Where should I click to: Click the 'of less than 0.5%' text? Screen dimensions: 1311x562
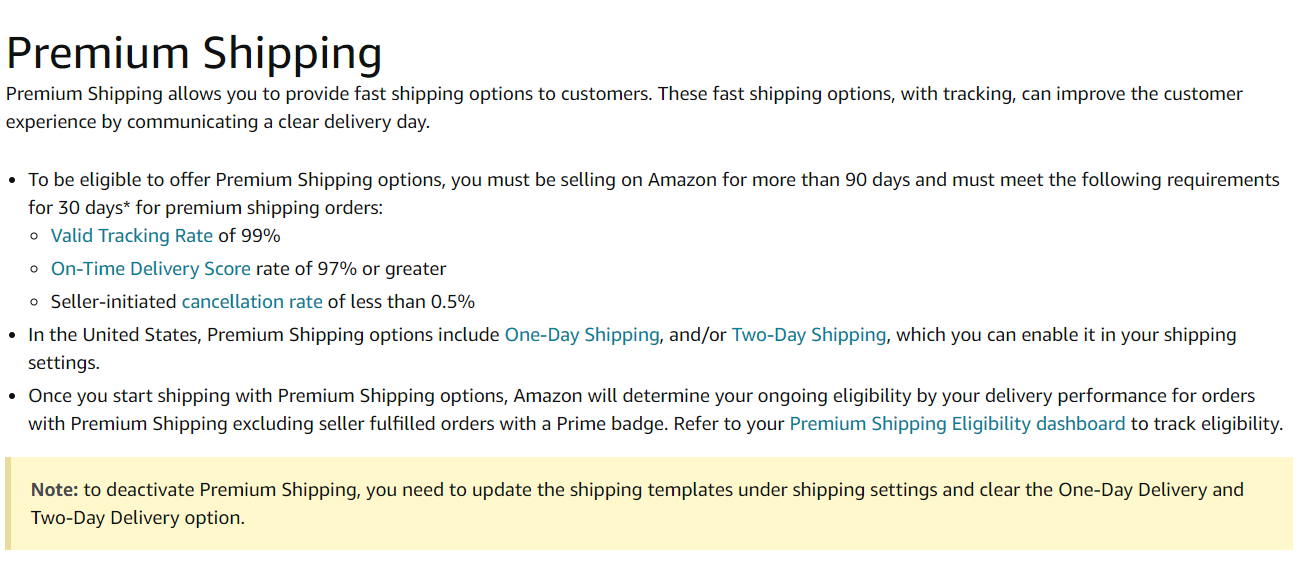(x=402, y=301)
